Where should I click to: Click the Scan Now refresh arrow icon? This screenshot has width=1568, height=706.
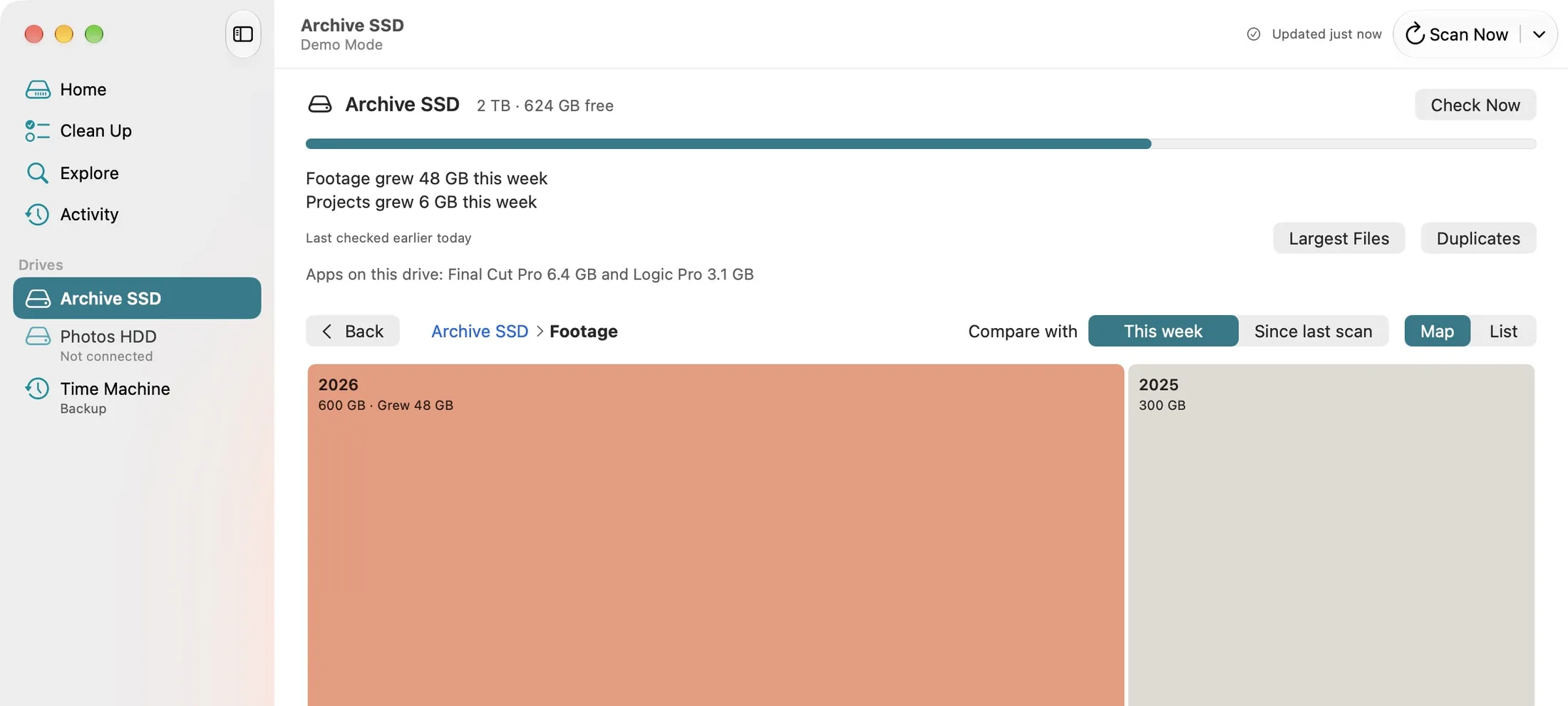coord(1415,34)
